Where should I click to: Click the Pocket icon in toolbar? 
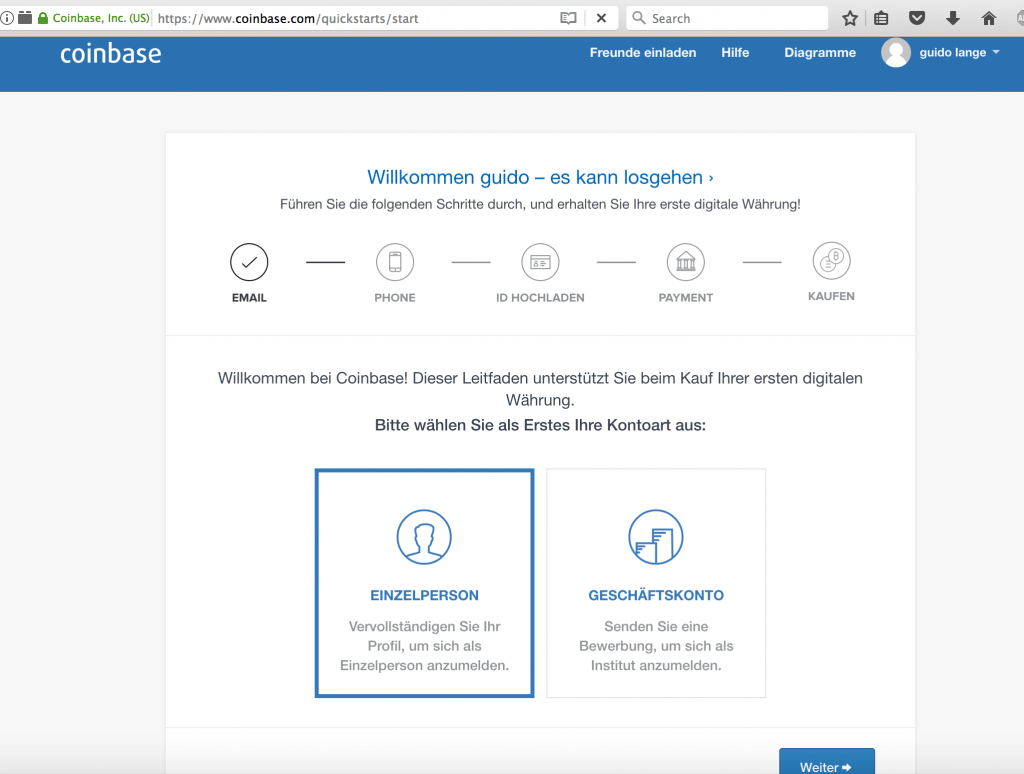click(917, 18)
